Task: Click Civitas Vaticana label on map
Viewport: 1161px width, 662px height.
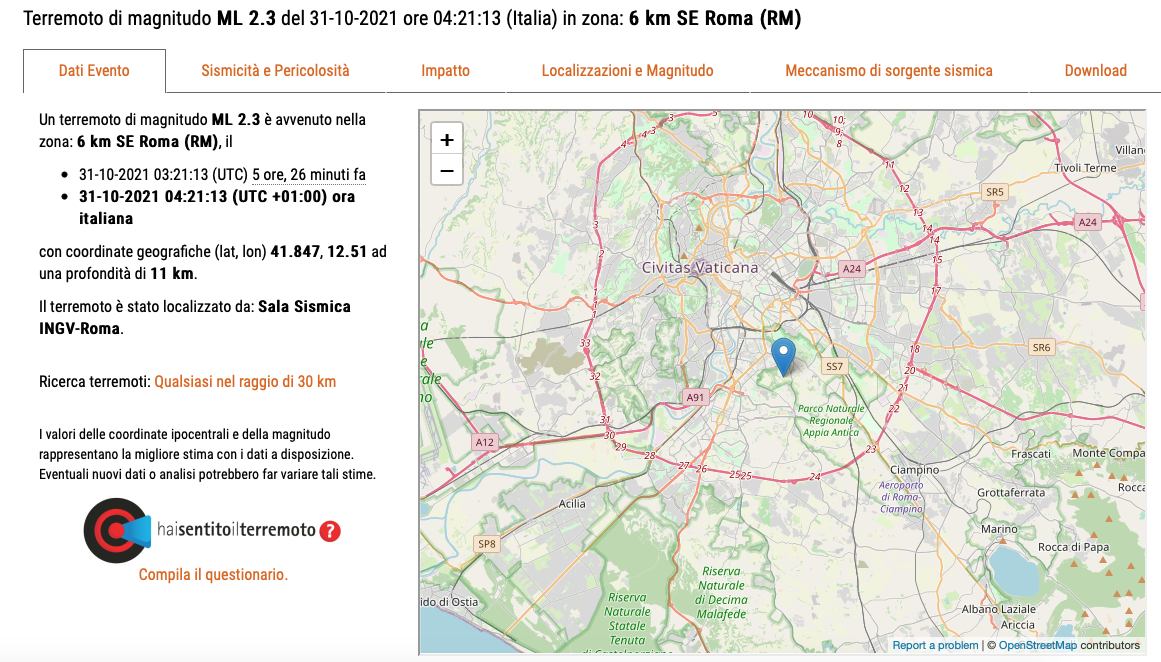Action: coord(700,267)
